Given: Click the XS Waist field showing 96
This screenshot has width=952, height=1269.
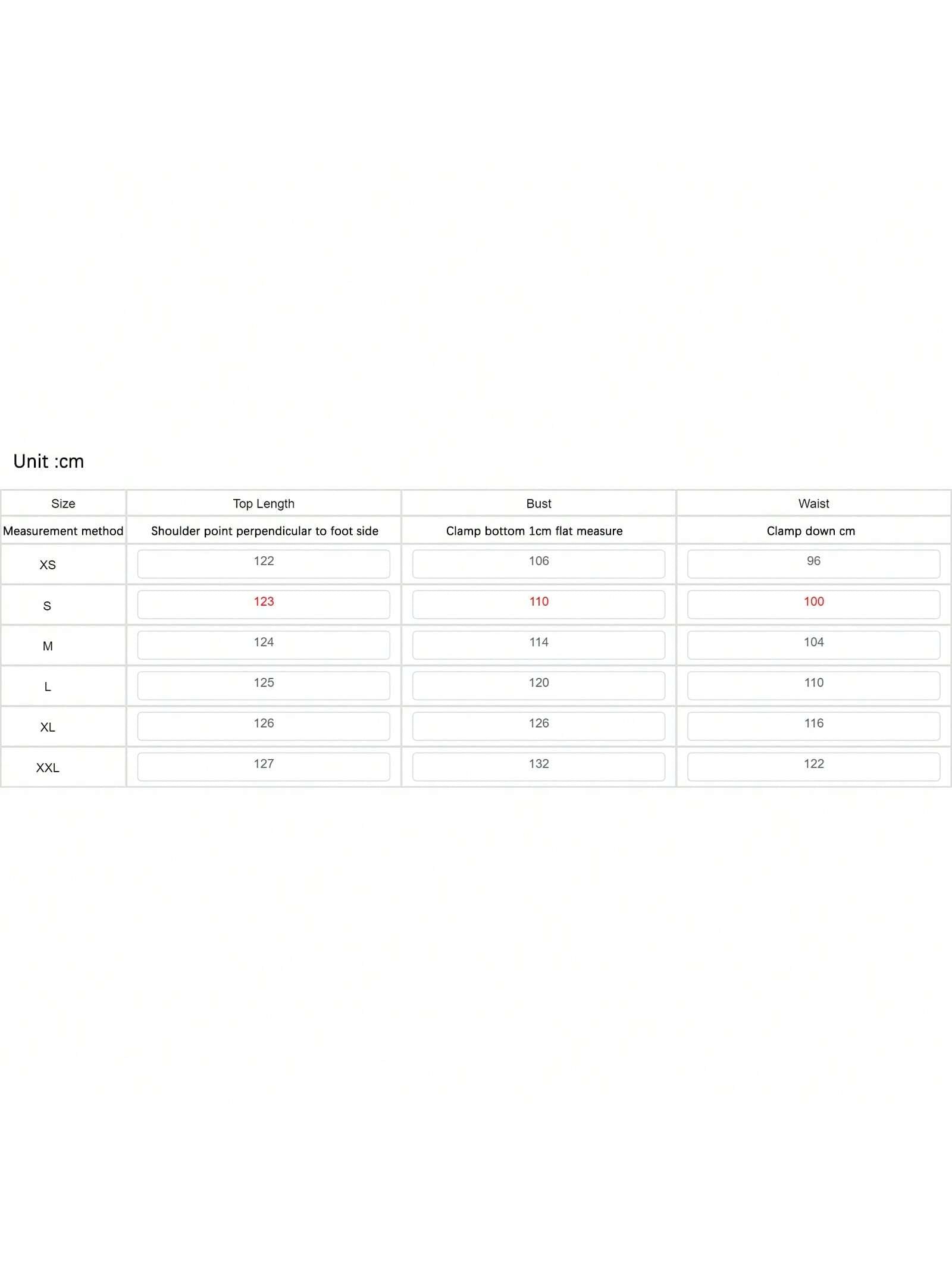Looking at the screenshot, I should [x=813, y=563].
